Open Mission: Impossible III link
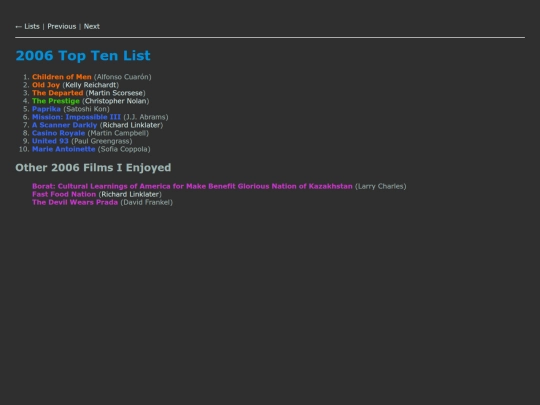 (76, 117)
